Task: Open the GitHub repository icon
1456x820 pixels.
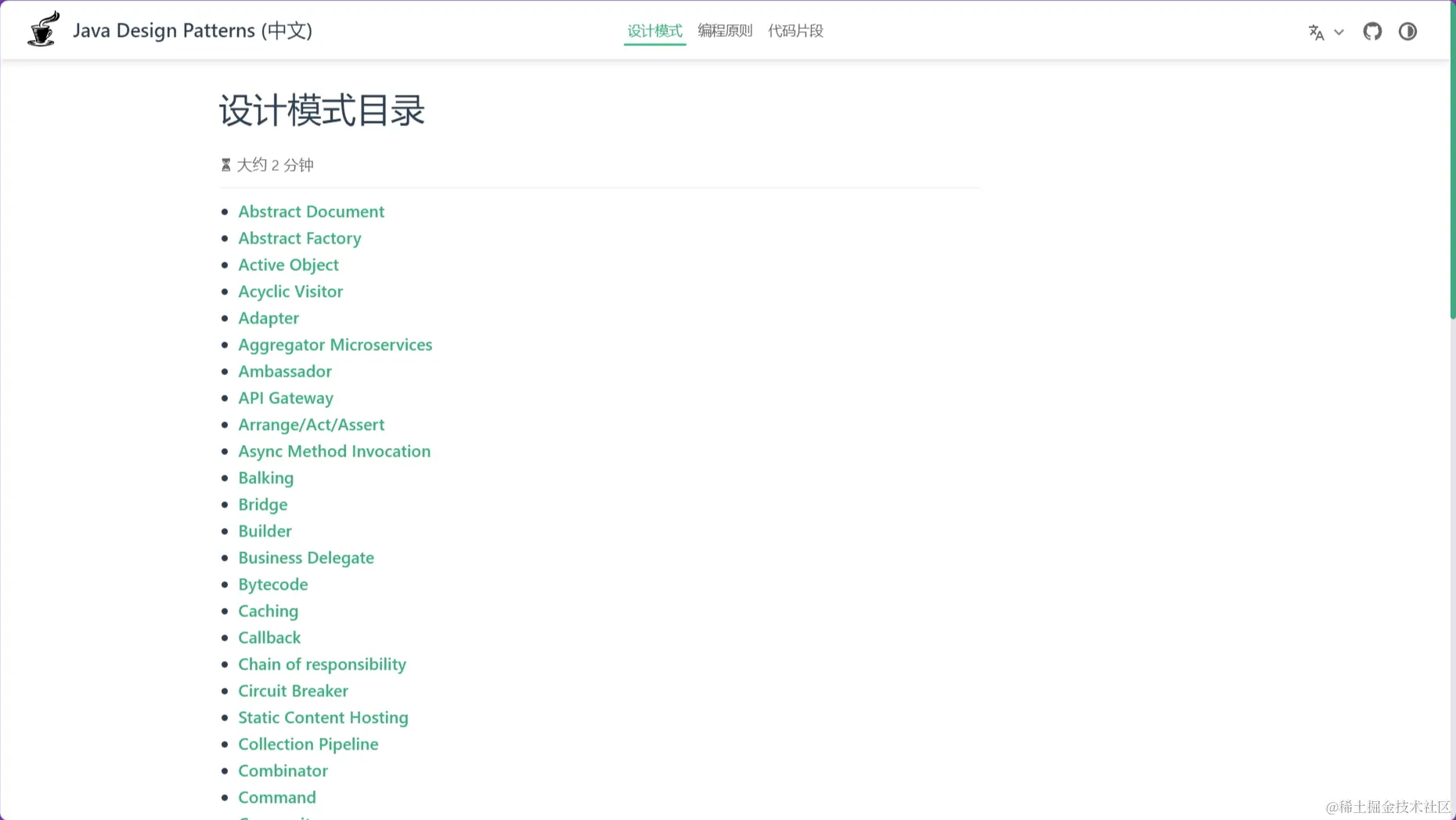Action: point(1372,31)
